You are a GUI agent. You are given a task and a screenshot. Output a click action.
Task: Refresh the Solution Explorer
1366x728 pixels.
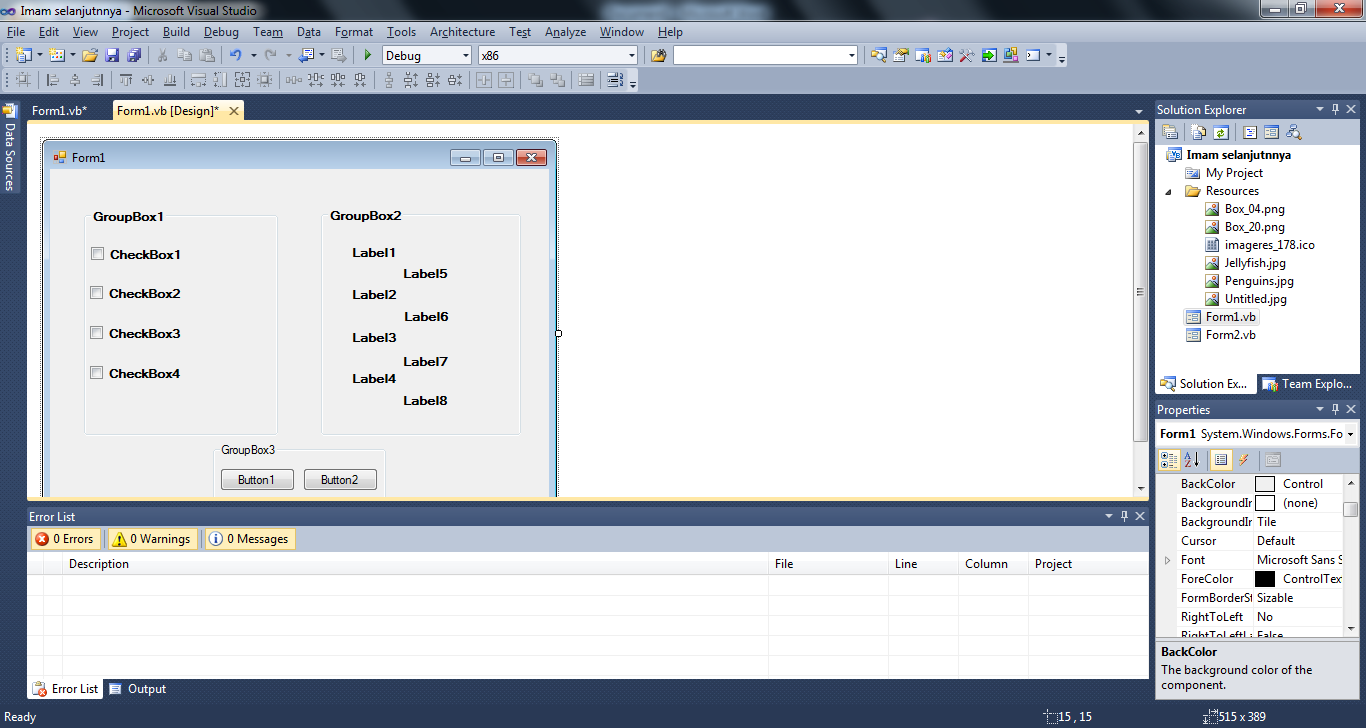1221,132
